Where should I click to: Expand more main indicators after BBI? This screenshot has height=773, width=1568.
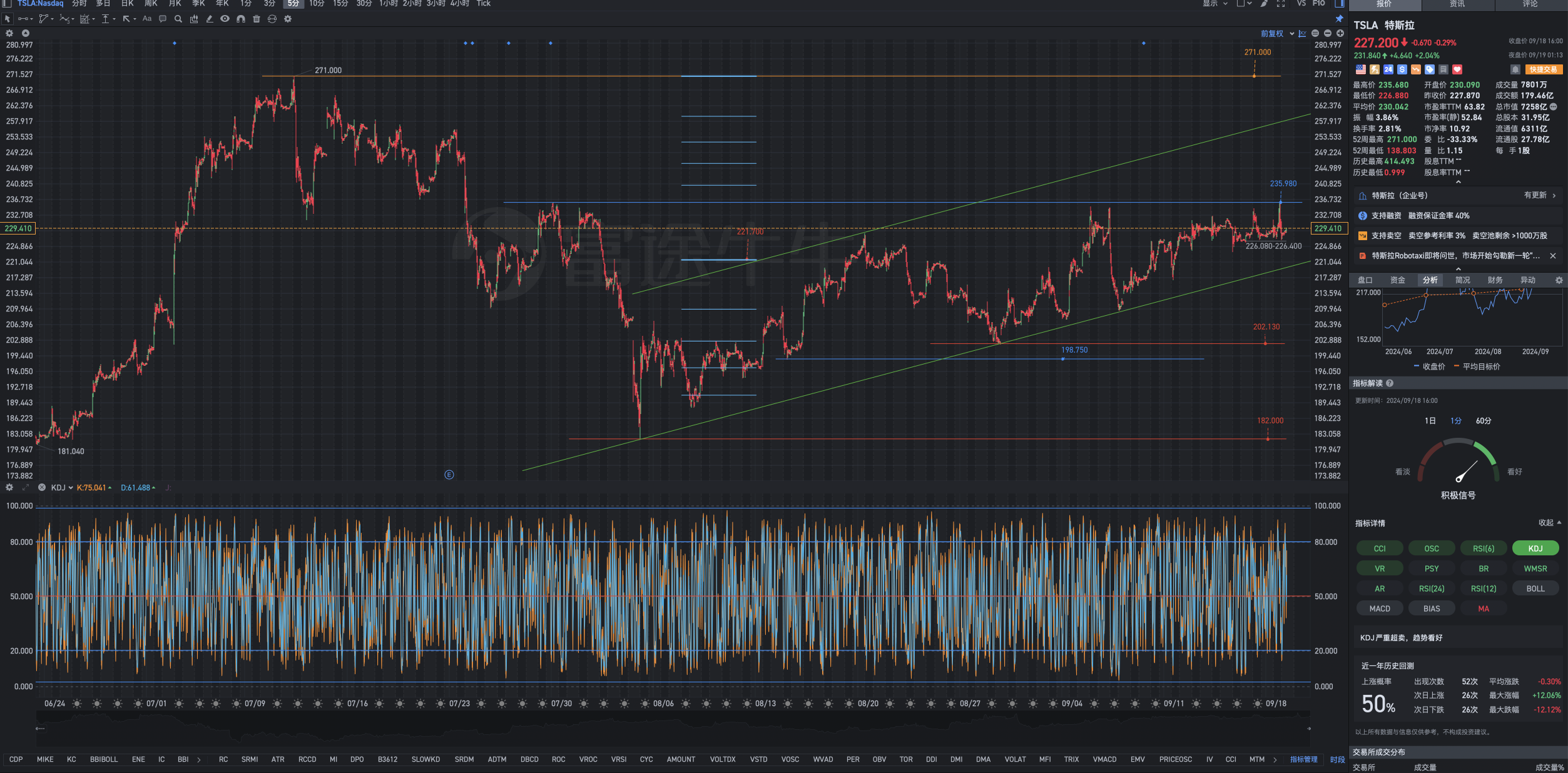[x=199, y=760]
